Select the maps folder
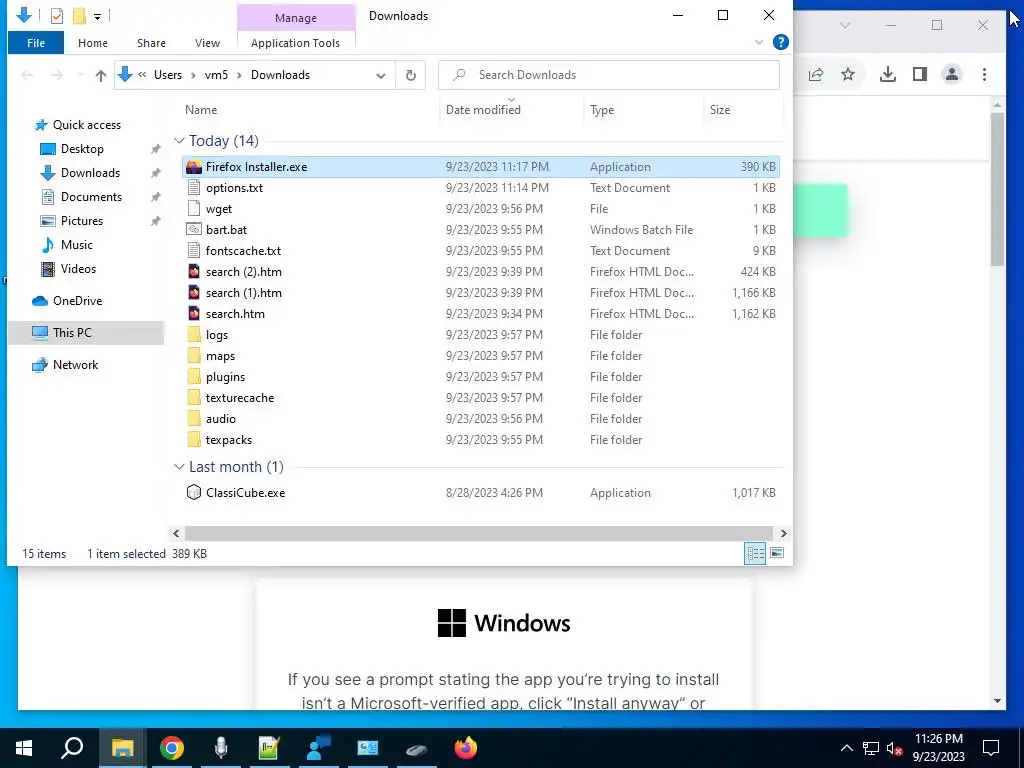1024x768 pixels. coord(220,356)
